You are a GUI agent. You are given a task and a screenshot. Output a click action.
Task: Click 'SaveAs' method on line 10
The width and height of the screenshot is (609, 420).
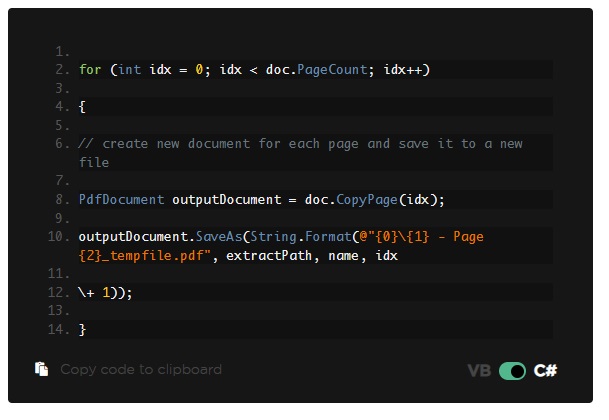219,237
